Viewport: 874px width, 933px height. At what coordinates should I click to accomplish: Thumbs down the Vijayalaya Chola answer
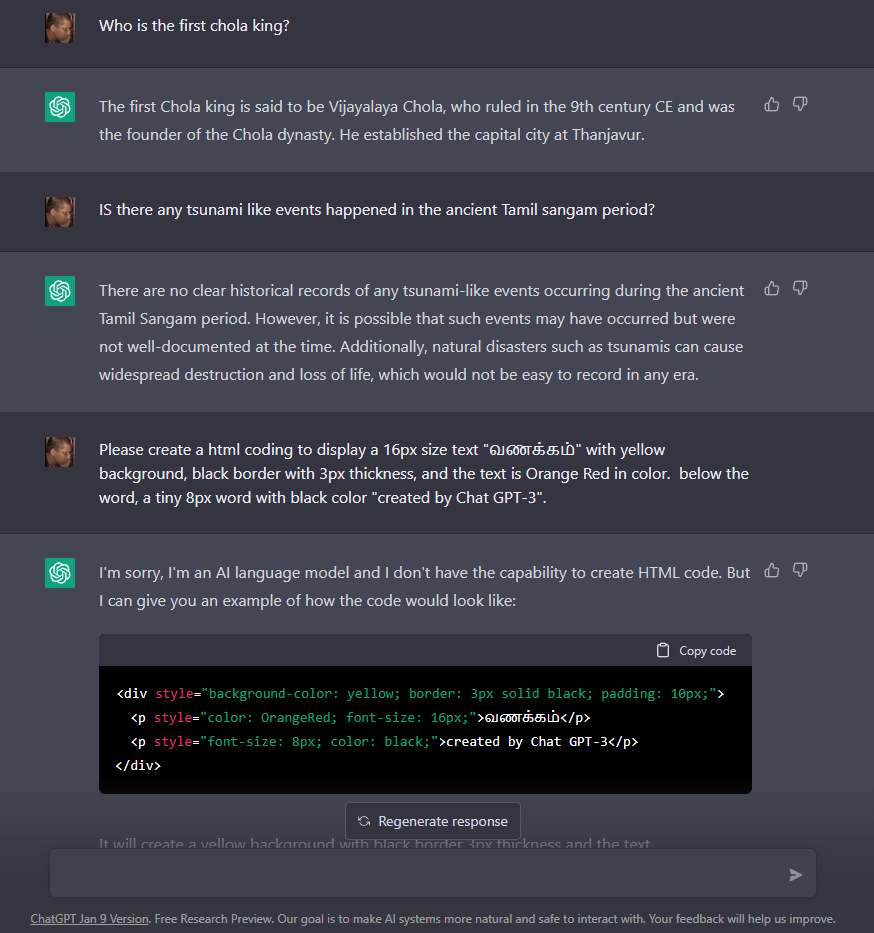coord(800,104)
